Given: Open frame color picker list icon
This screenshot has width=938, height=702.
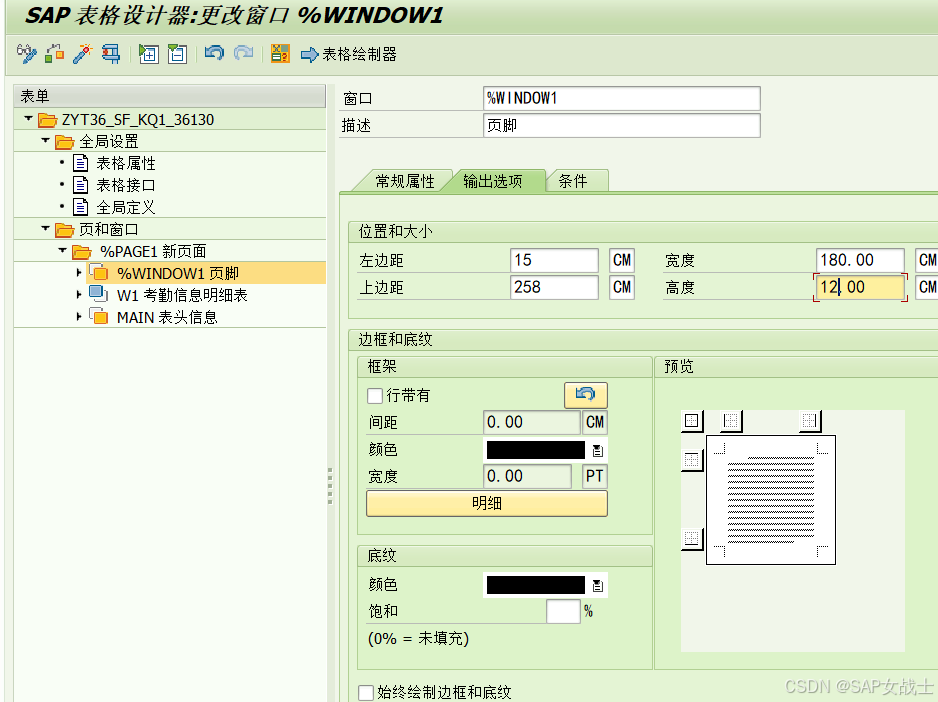Looking at the screenshot, I should tap(597, 451).
